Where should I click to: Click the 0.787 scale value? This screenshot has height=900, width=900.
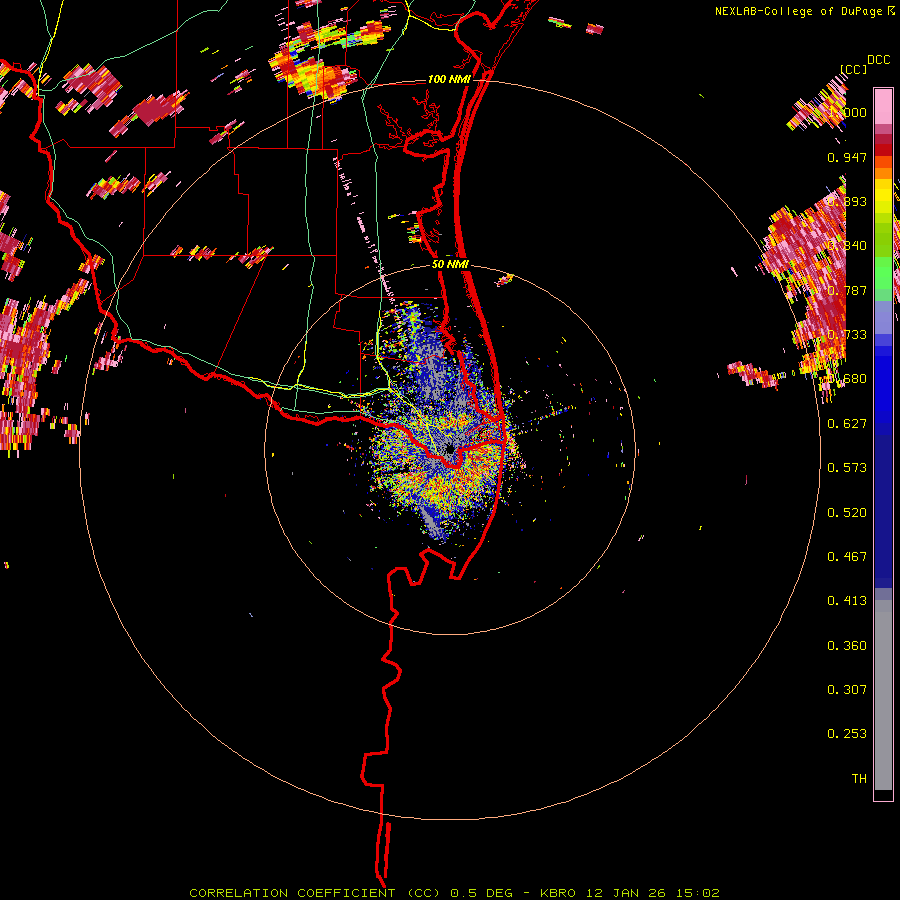tap(847, 290)
